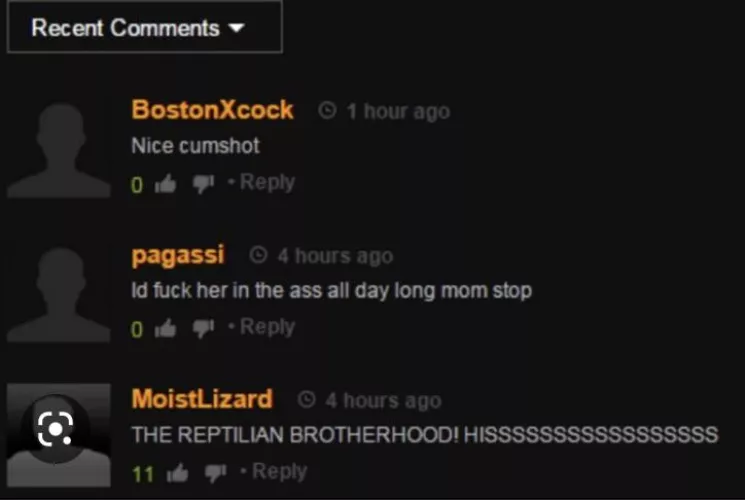The height and width of the screenshot is (500, 745).
Task: Click the 4 hours ago timestamp next to pagassi
Action: pyautogui.click(x=335, y=257)
